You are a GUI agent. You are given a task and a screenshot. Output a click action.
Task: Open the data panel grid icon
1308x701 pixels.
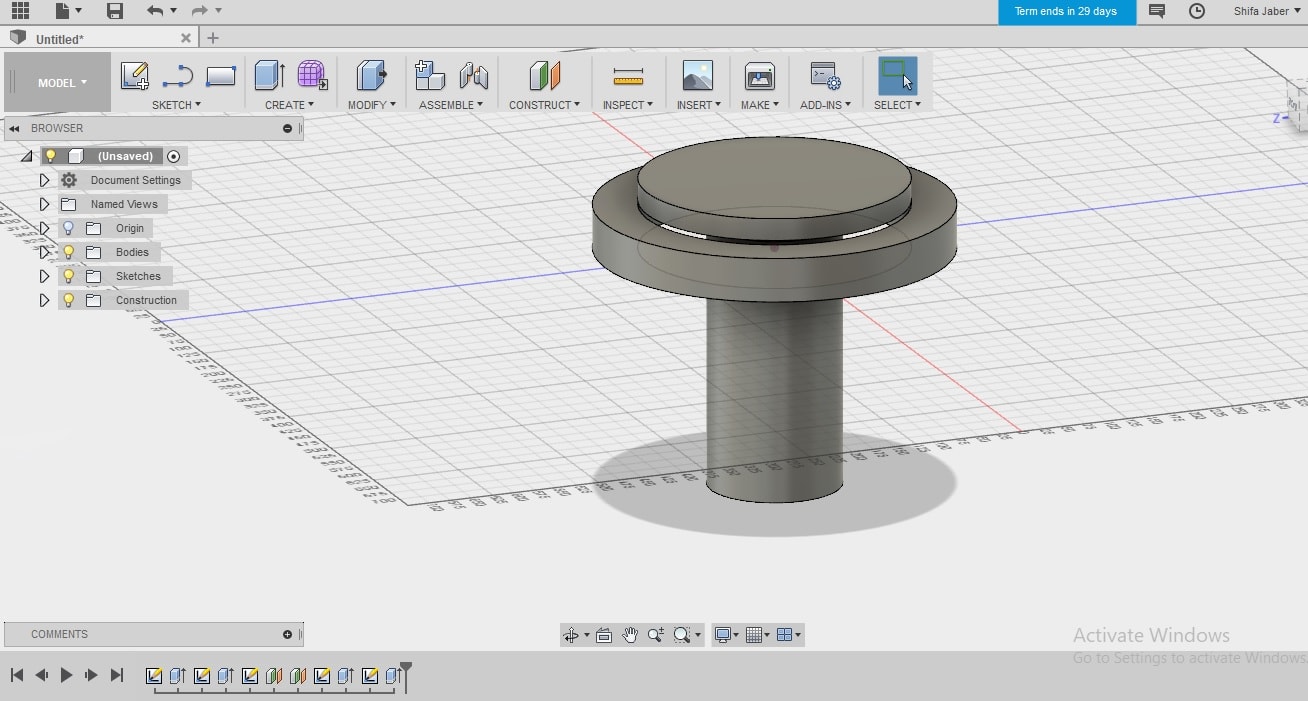click(x=20, y=11)
